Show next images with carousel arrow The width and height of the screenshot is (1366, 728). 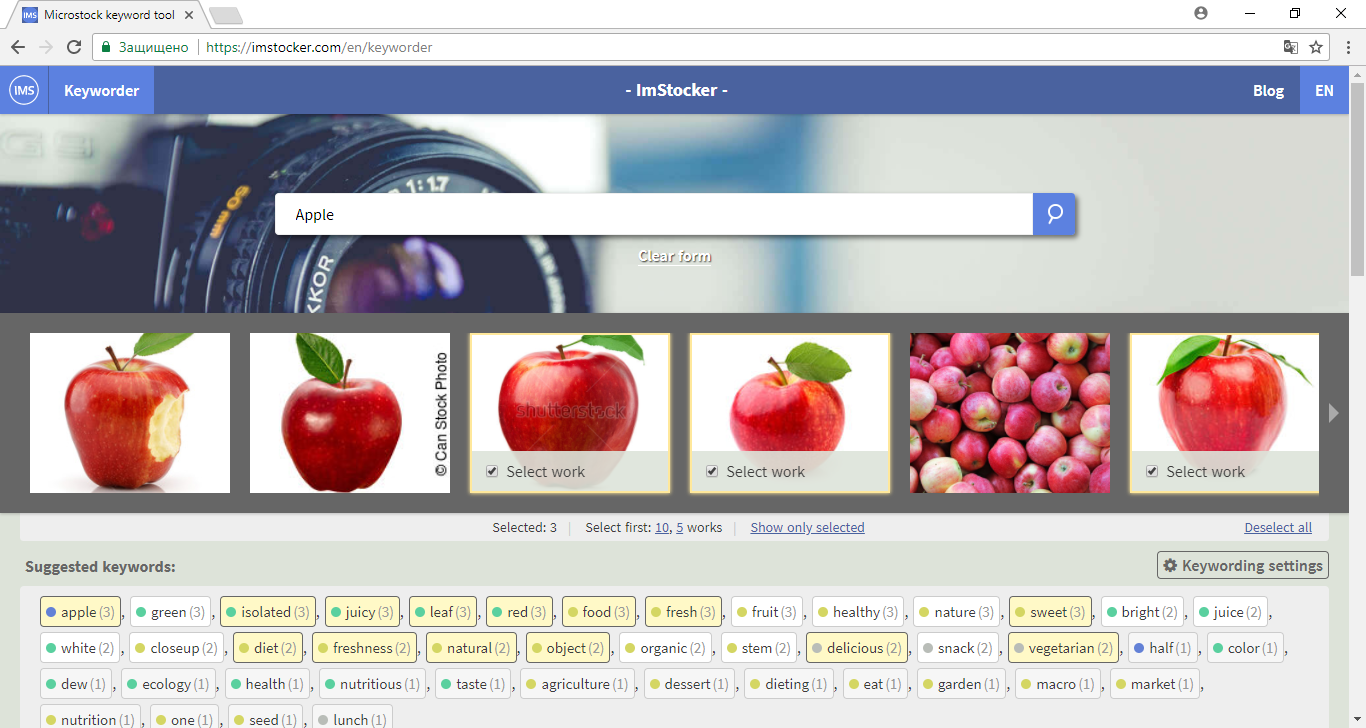pos(1333,412)
